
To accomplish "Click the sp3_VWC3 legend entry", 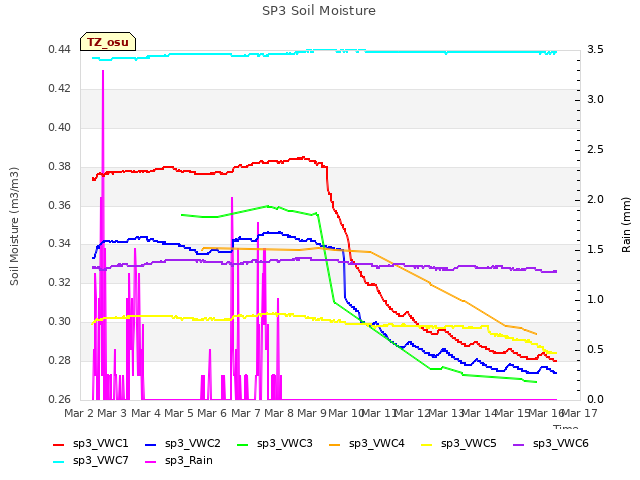I will point(275,444).
